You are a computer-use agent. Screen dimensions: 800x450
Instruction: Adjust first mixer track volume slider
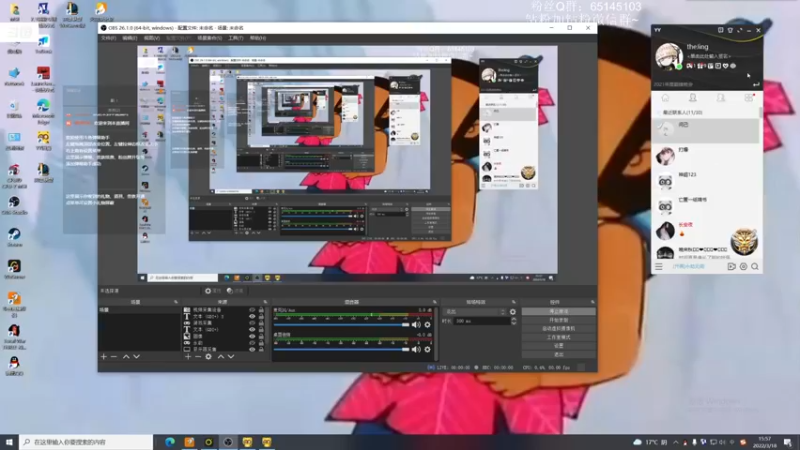[x=342, y=324]
